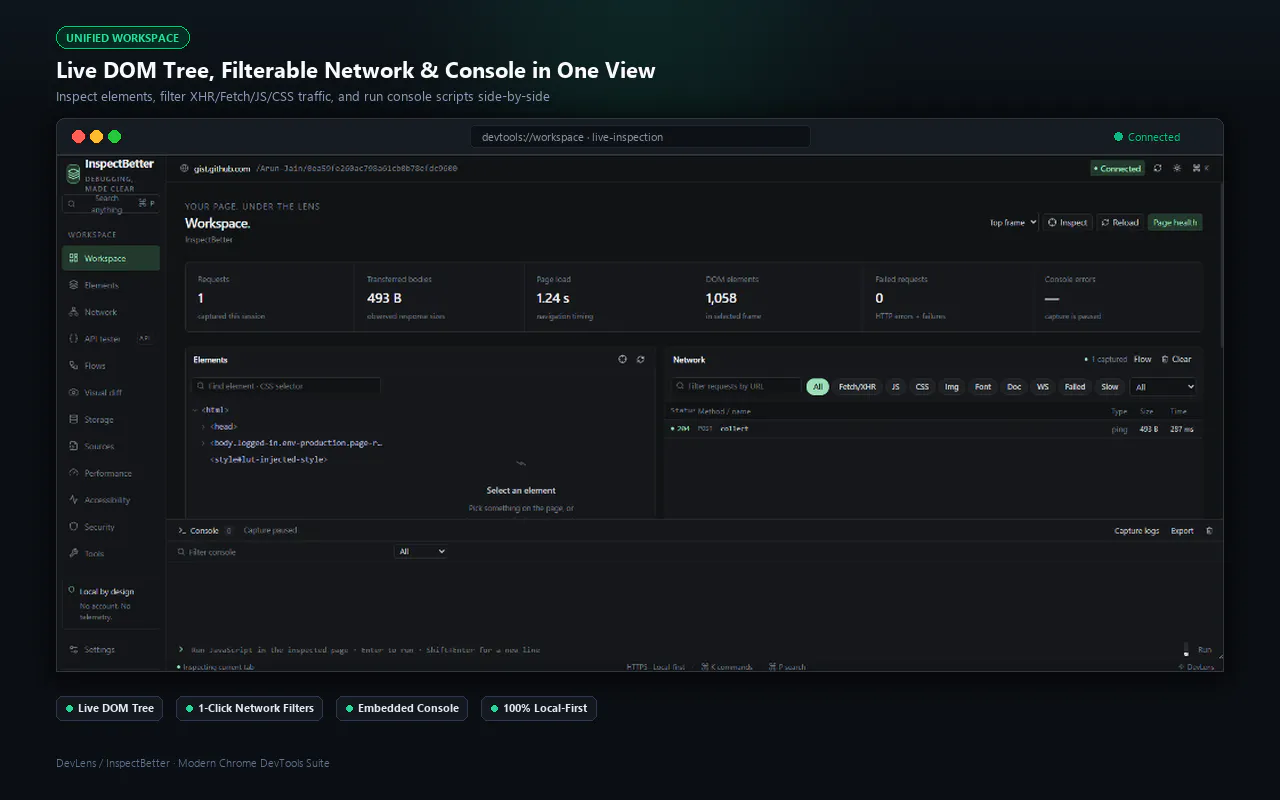Select the Font filter chip
Viewport: 1280px width, 800px height.
tap(983, 387)
